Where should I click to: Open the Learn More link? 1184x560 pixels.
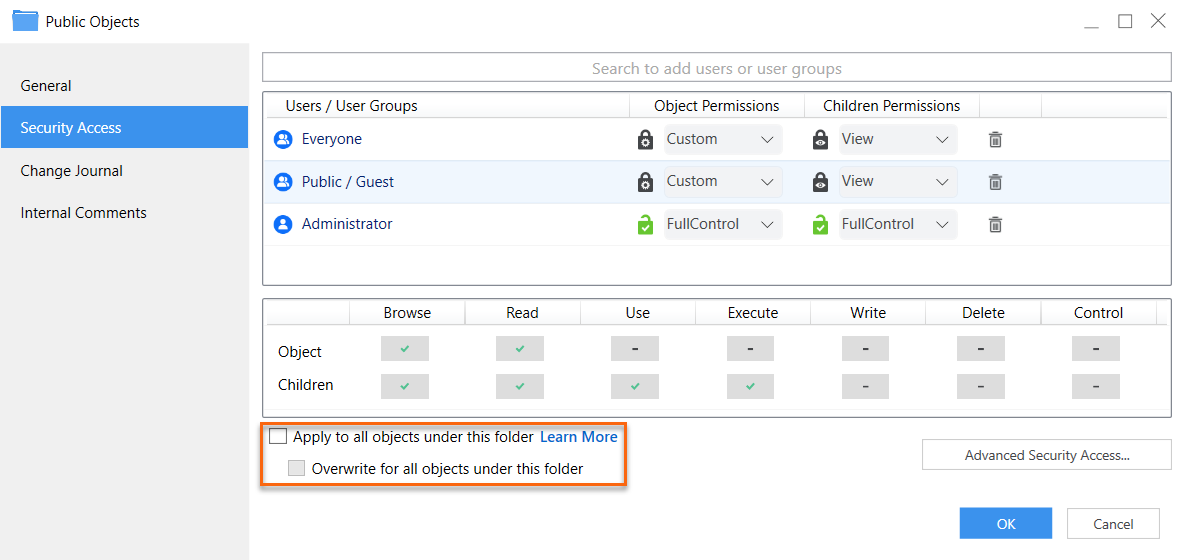(x=579, y=437)
